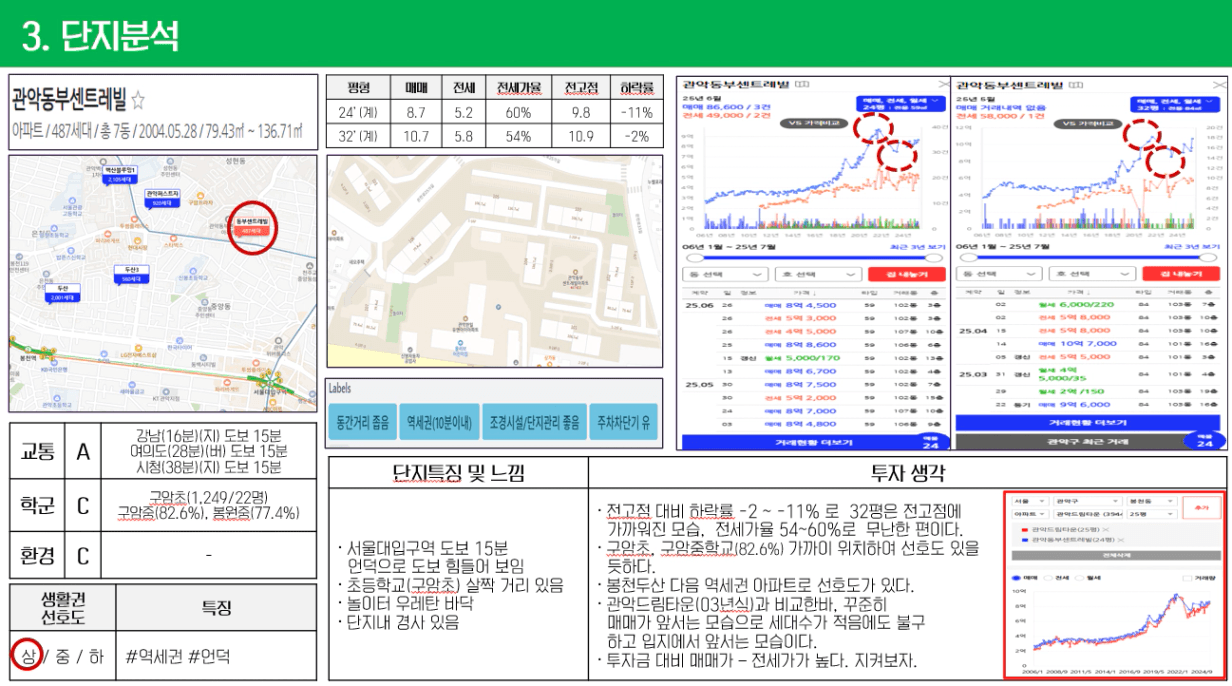Open the 동 선택 dropdown in 24평 panel
The image size is (1232, 686).
tap(726, 274)
